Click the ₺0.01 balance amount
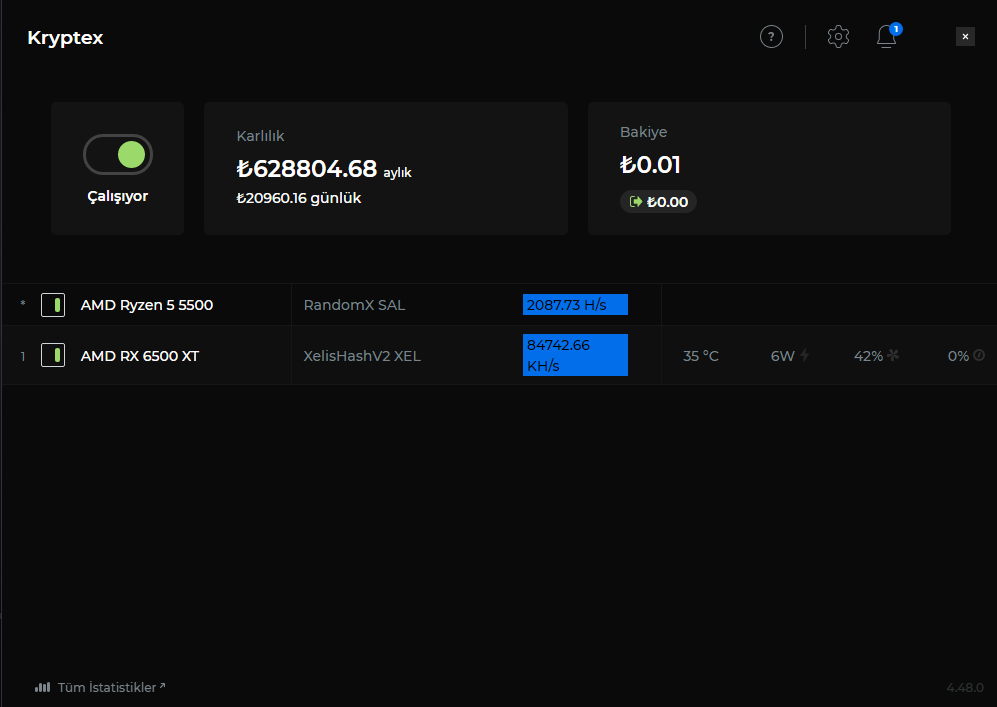 650,165
